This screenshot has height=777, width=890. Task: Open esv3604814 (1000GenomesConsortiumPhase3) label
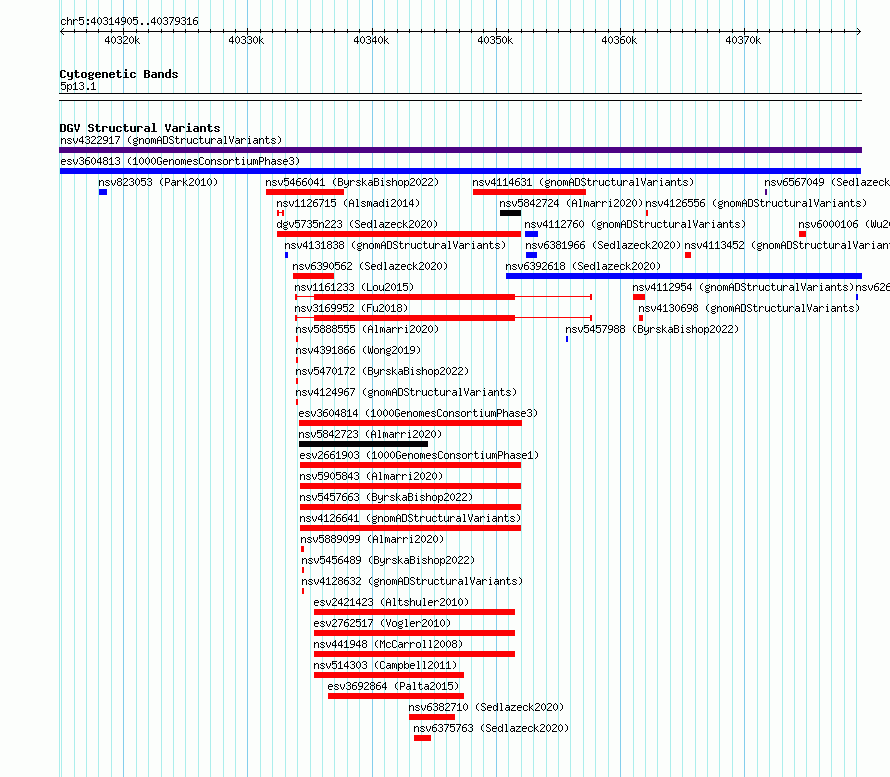click(418, 413)
